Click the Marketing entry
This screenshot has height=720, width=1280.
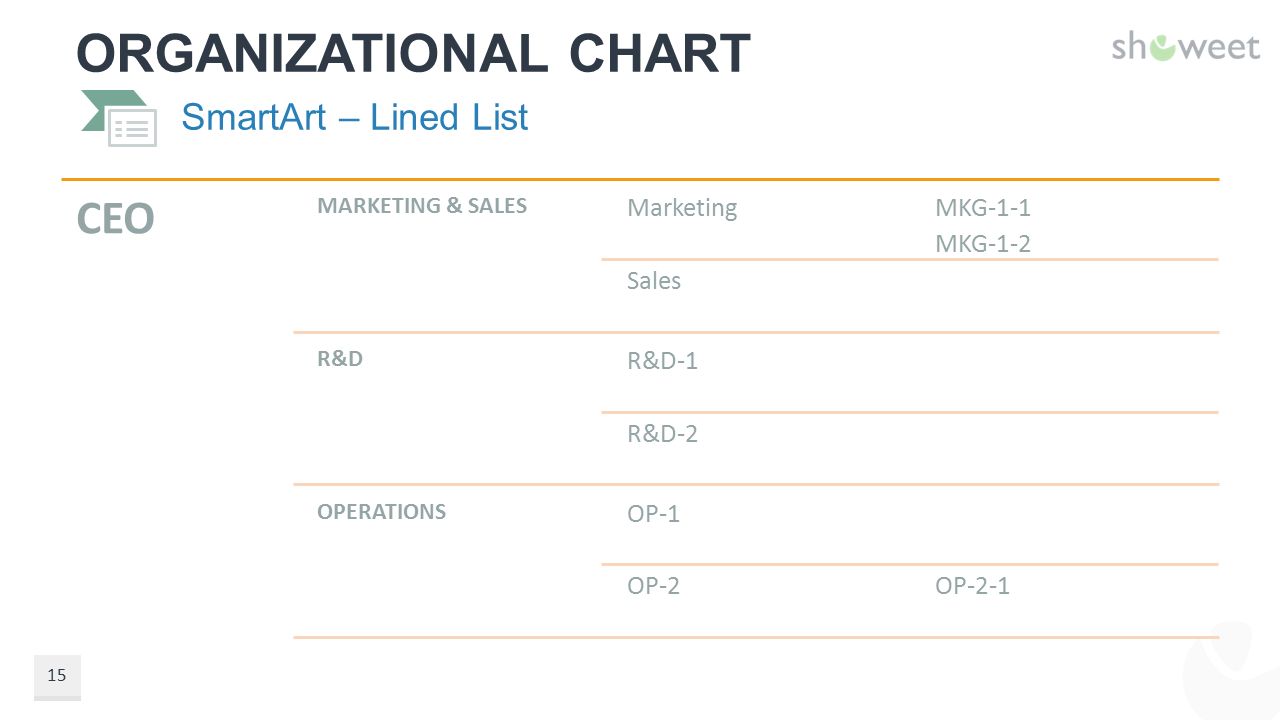(x=682, y=208)
